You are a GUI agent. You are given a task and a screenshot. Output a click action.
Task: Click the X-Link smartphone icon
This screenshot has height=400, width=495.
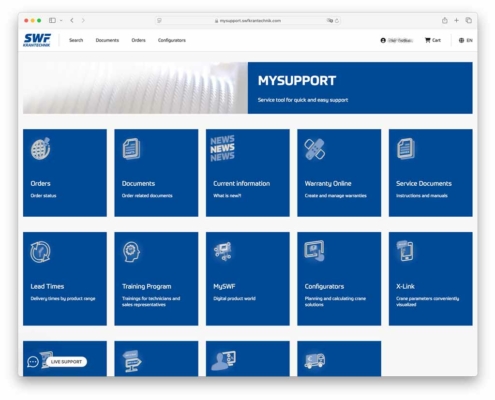[405, 251]
